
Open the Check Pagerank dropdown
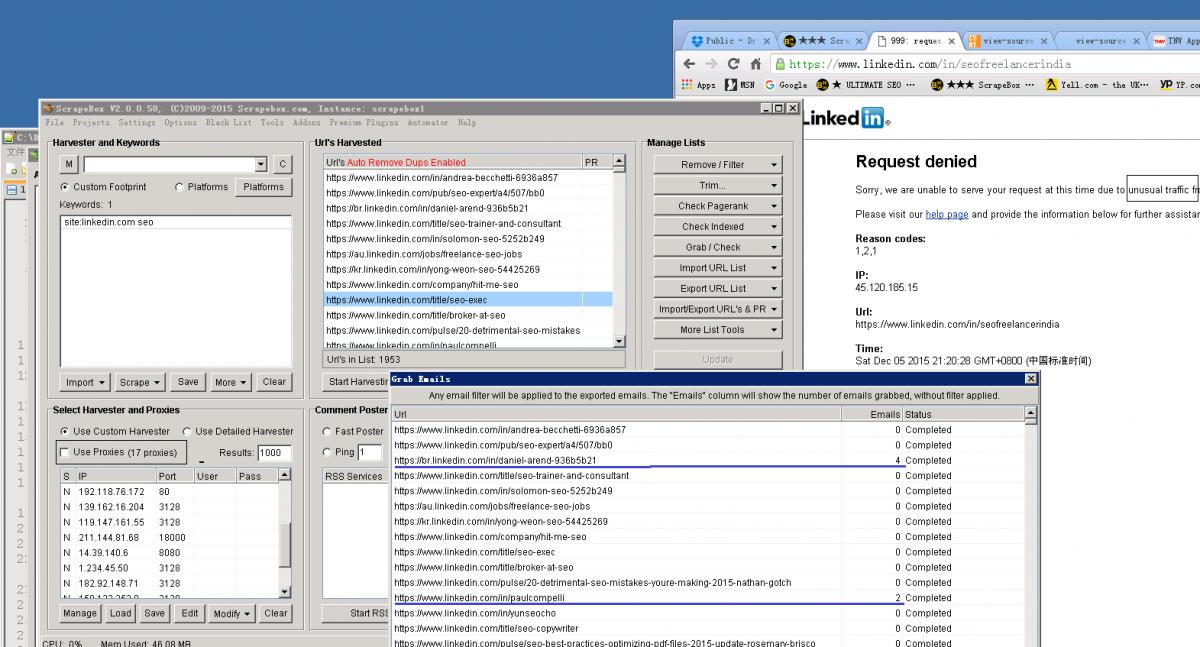point(718,206)
